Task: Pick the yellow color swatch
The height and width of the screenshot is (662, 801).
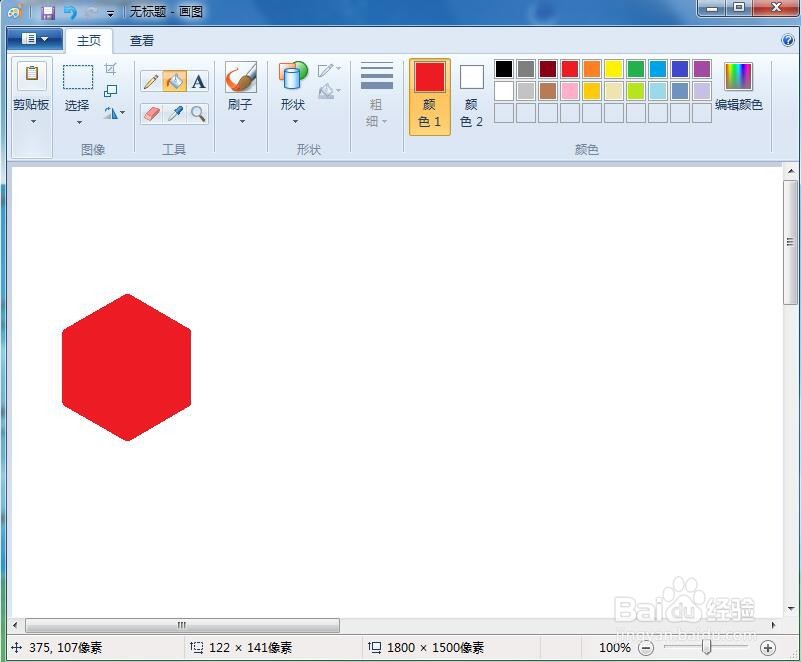Action: (x=614, y=69)
